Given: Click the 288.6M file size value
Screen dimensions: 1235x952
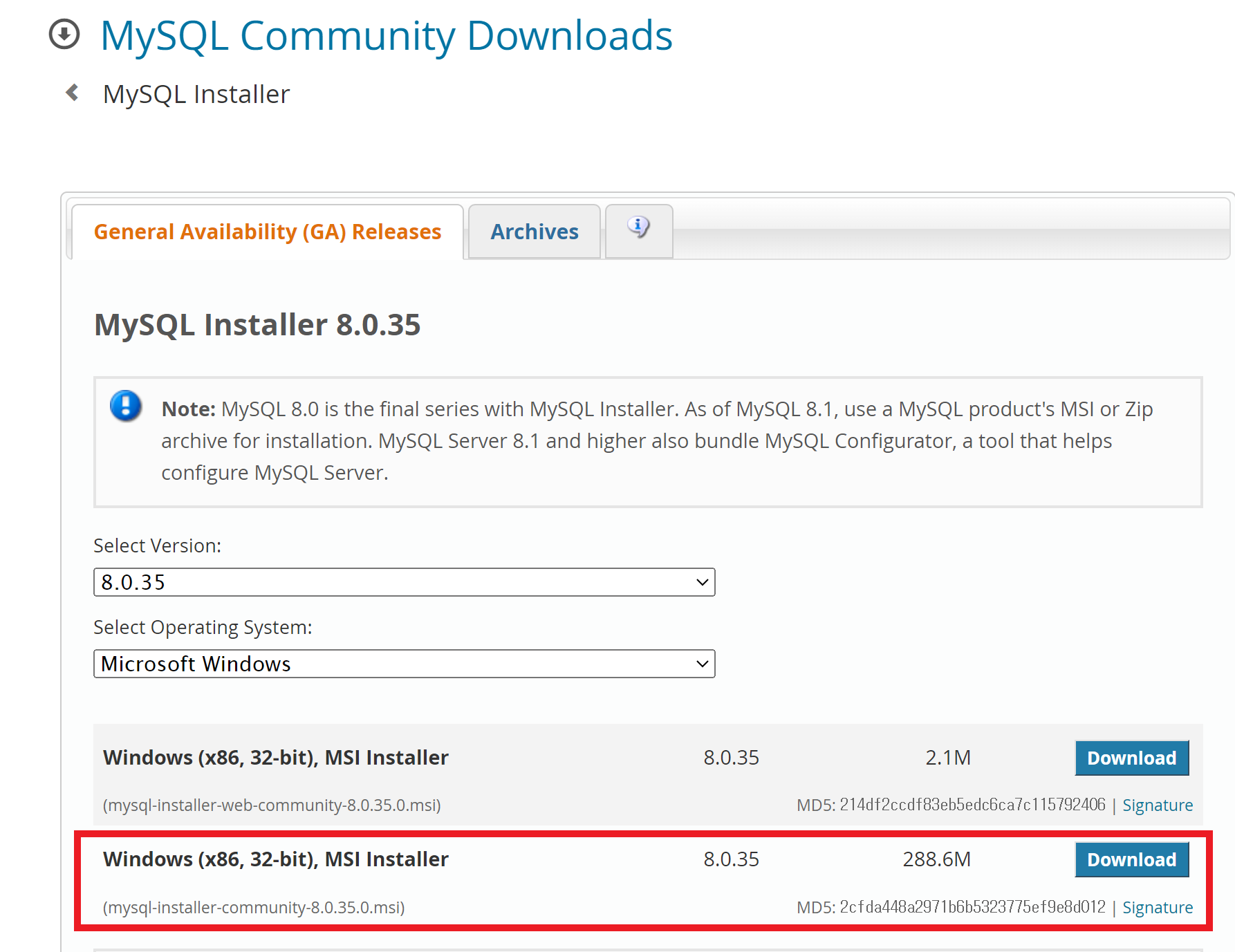Looking at the screenshot, I should [x=937, y=859].
